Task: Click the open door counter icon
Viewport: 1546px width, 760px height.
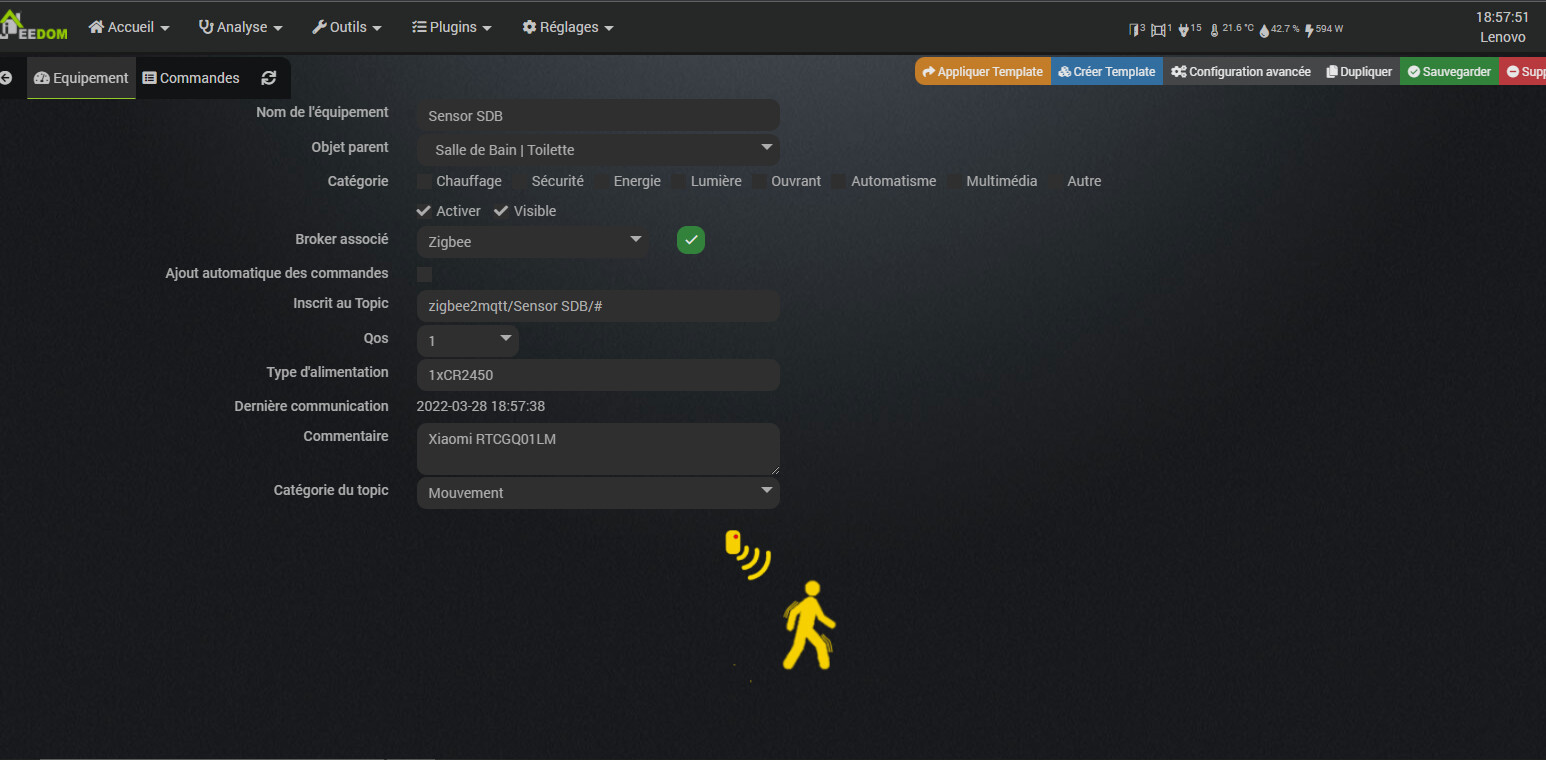Action: click(x=1137, y=29)
